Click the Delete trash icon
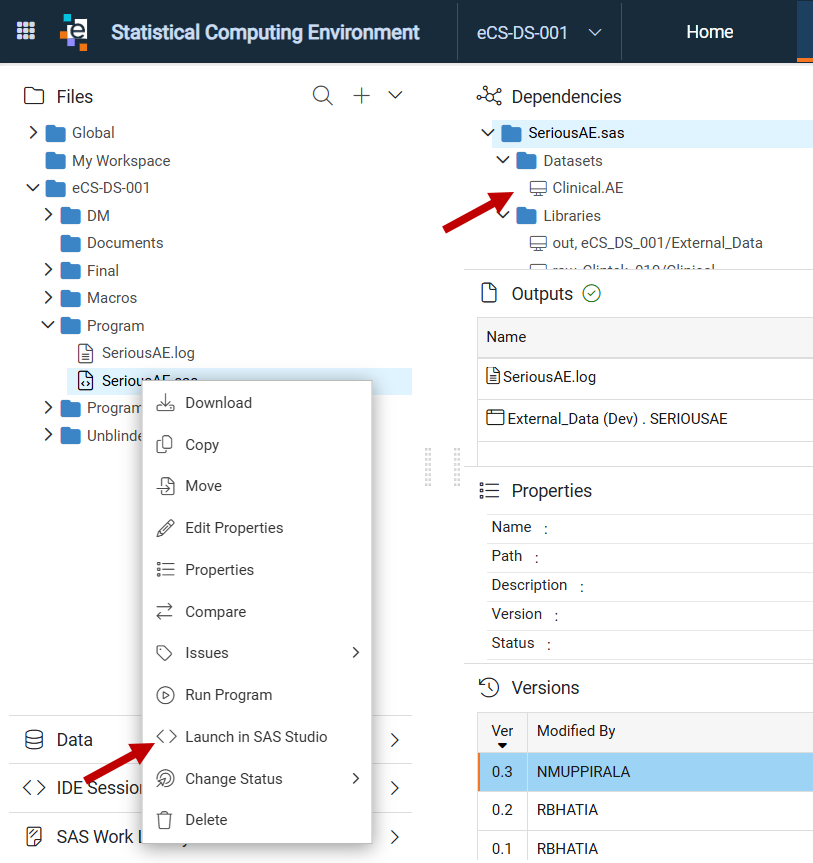 [165, 820]
